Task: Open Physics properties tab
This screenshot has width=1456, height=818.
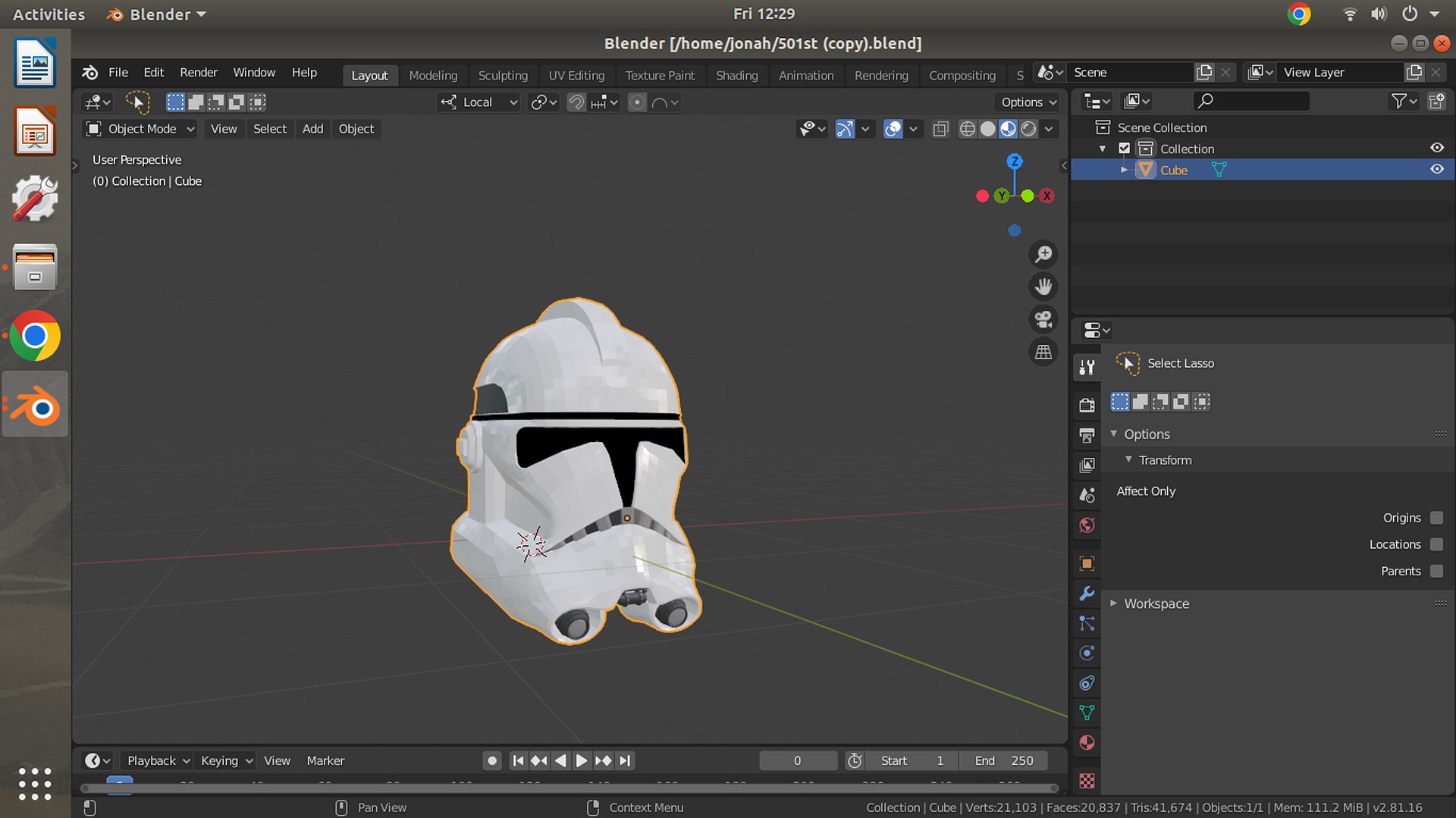Action: click(x=1087, y=653)
